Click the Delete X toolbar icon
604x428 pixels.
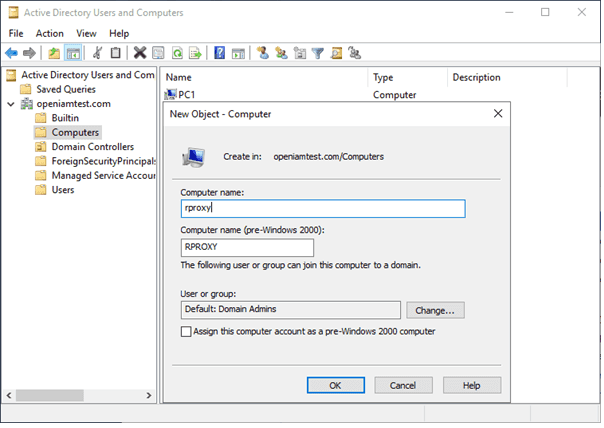click(x=140, y=53)
